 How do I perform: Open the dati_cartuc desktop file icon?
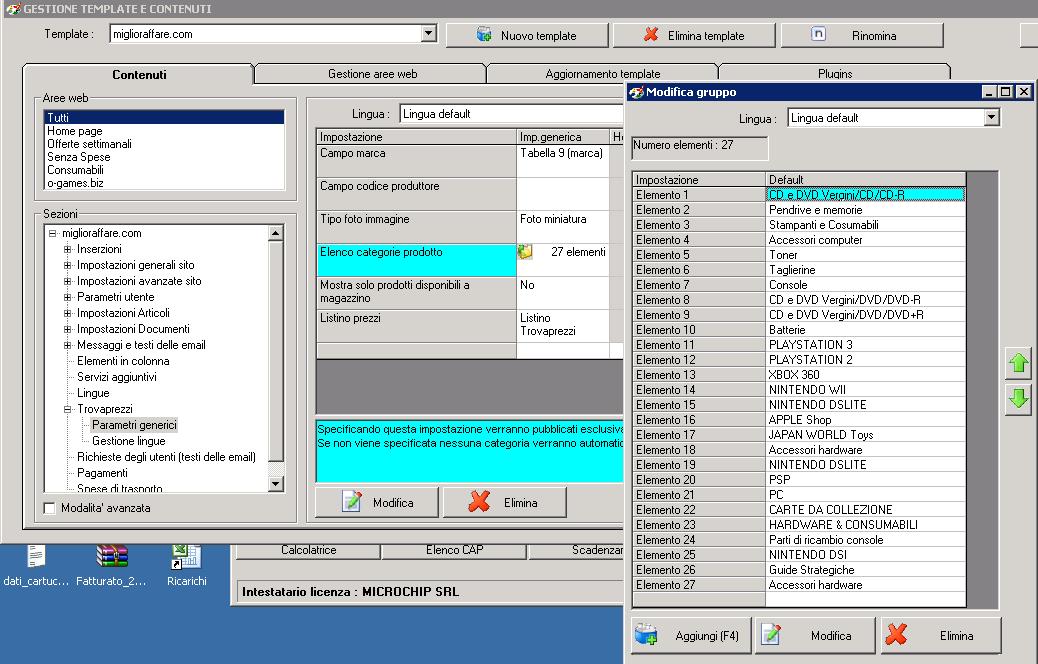[x=36, y=556]
